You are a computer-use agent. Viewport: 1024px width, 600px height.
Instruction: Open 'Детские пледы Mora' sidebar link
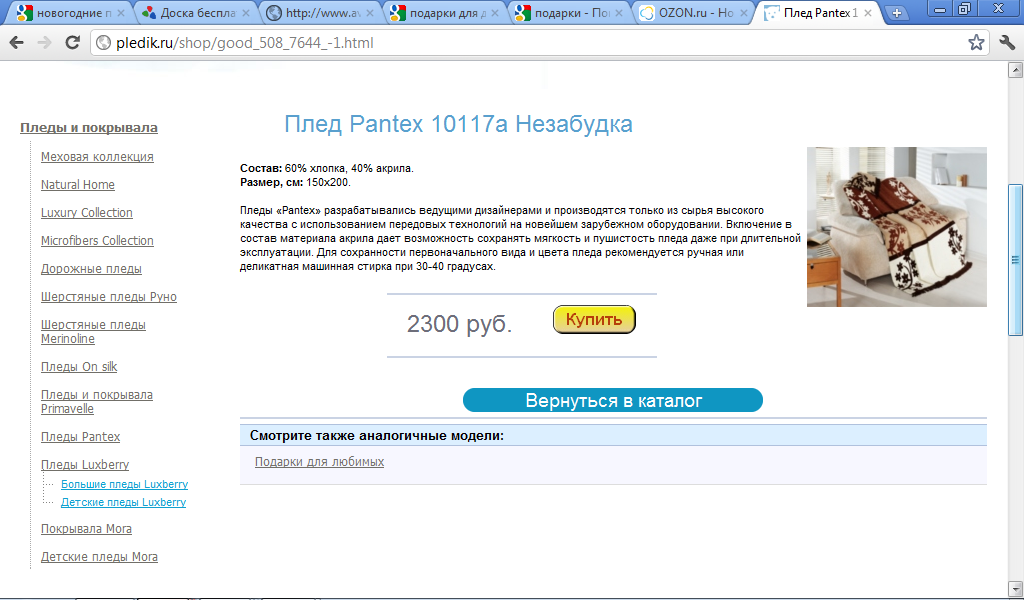pos(99,557)
